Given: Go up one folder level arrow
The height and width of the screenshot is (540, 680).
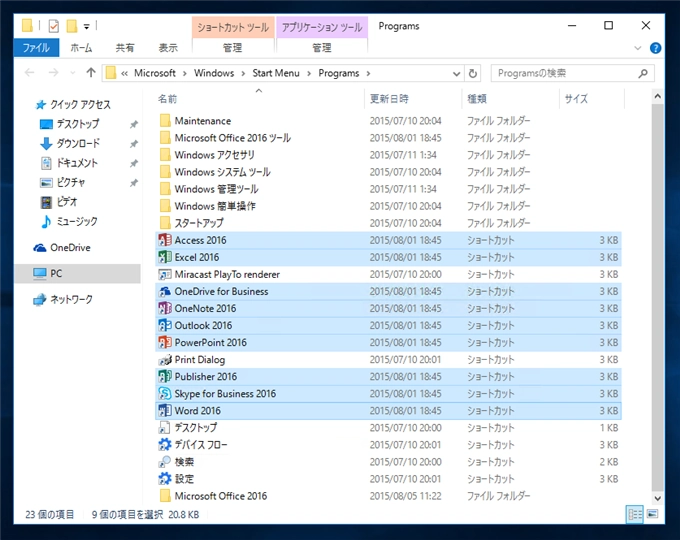Looking at the screenshot, I should tap(91, 72).
